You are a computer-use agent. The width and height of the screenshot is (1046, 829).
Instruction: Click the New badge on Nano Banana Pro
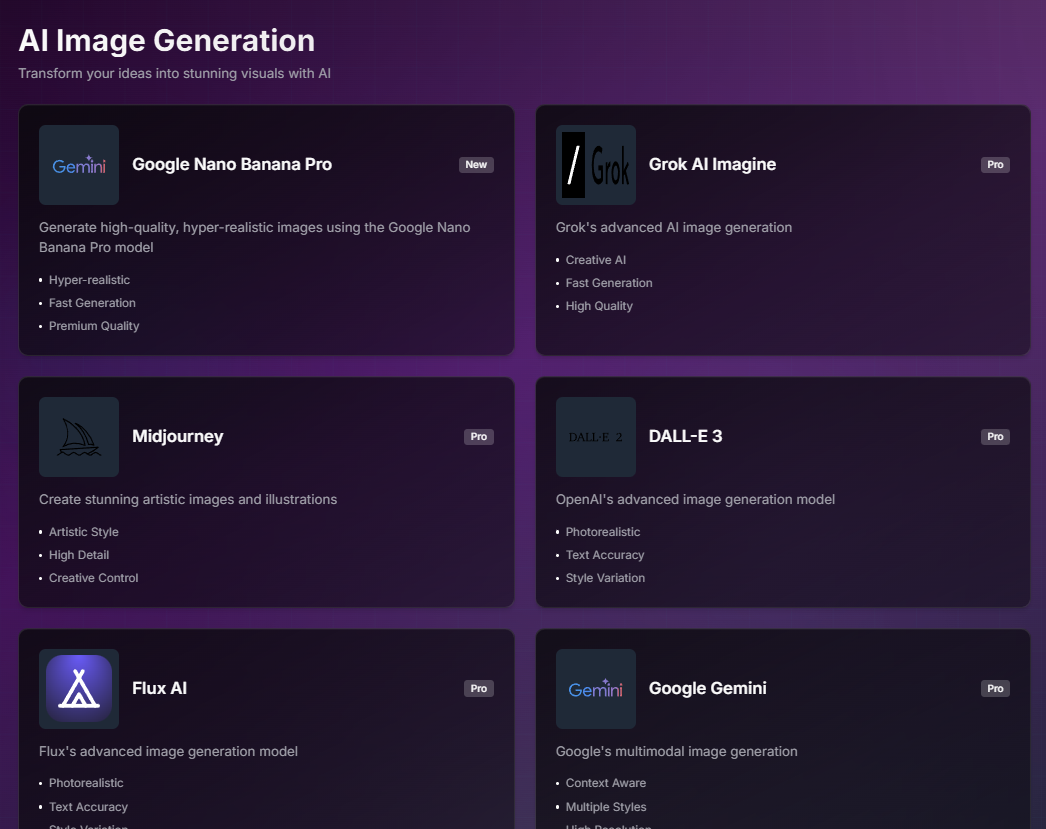476,165
